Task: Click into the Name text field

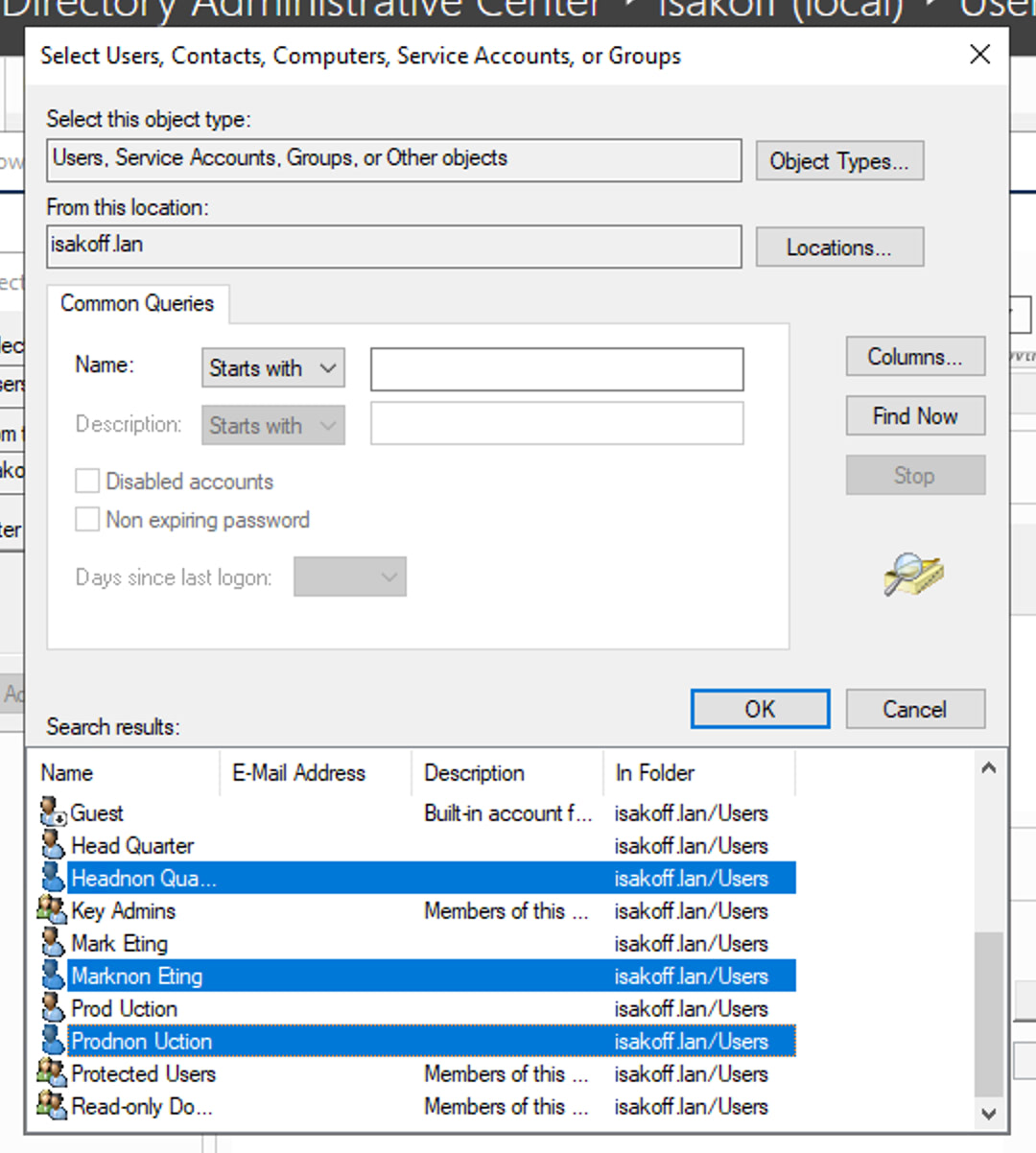Action: pyautogui.click(x=556, y=369)
